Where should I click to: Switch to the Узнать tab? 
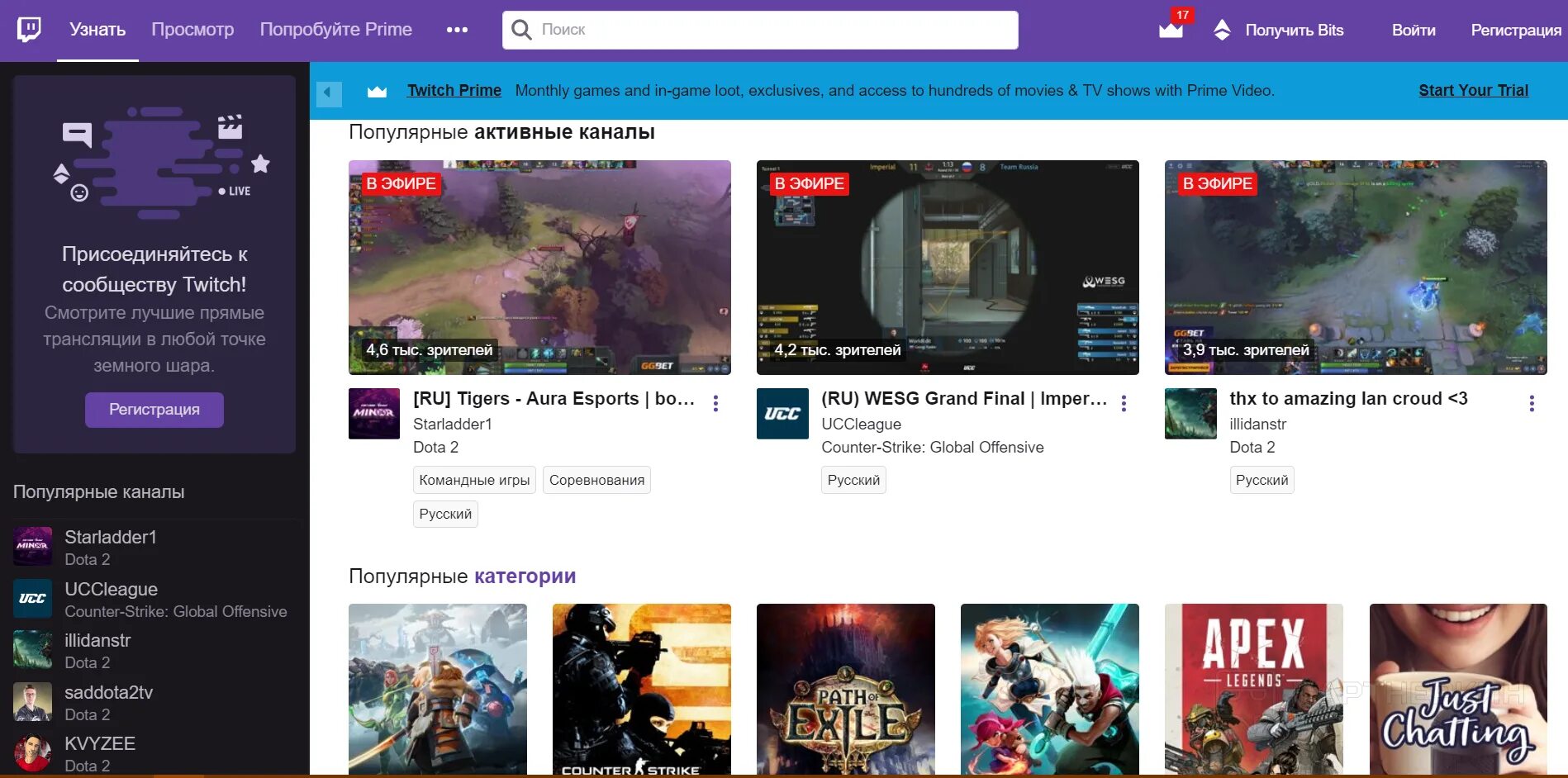pos(97,30)
